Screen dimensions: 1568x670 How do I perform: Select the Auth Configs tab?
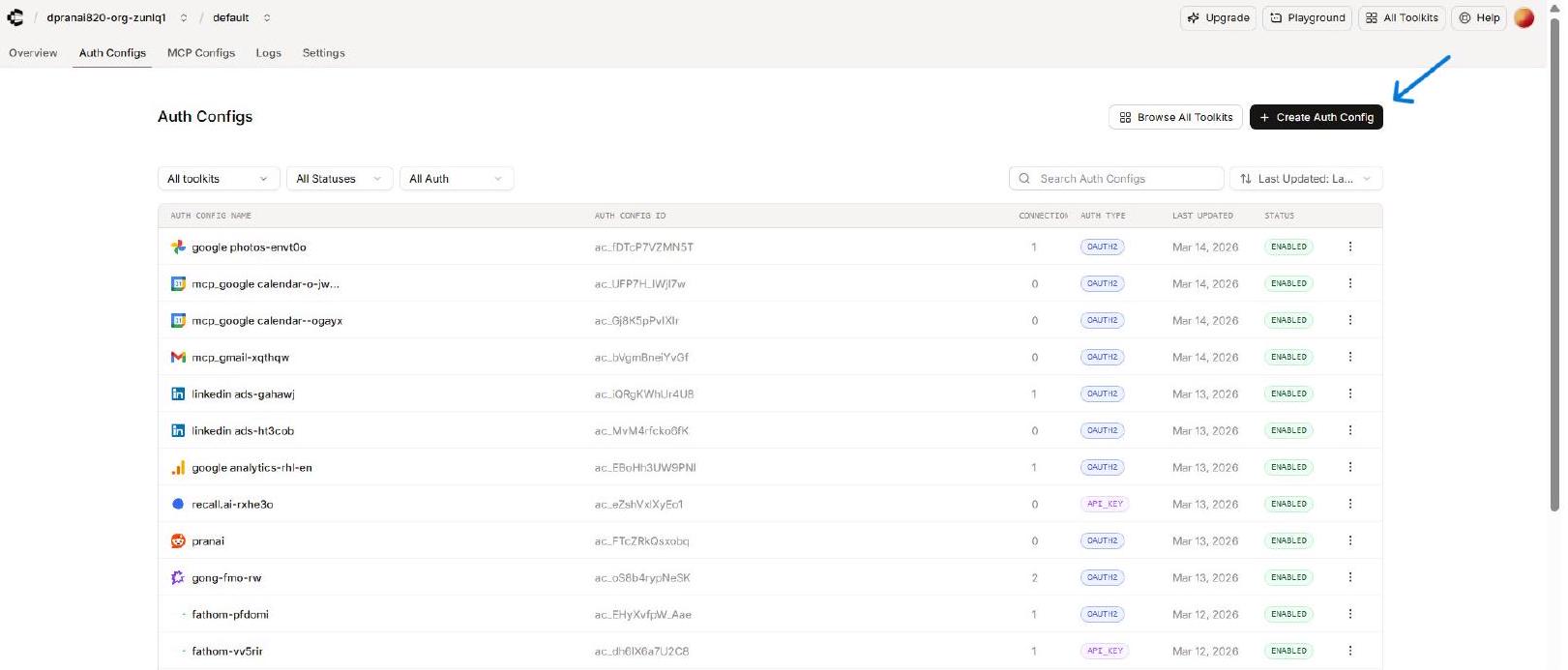point(112,53)
